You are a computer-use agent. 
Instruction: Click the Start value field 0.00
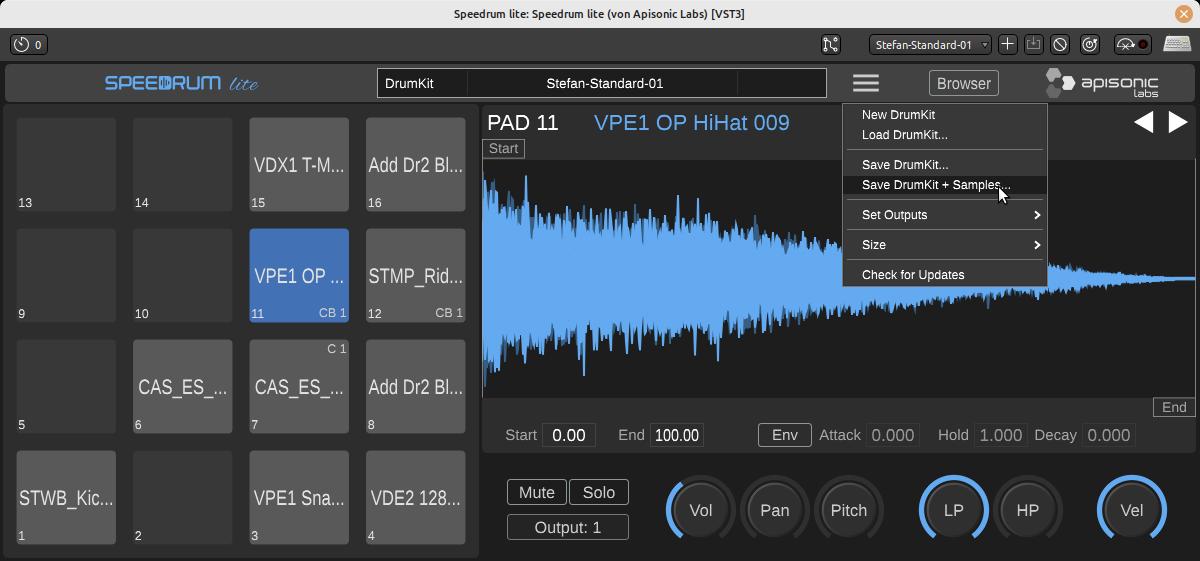pos(569,435)
